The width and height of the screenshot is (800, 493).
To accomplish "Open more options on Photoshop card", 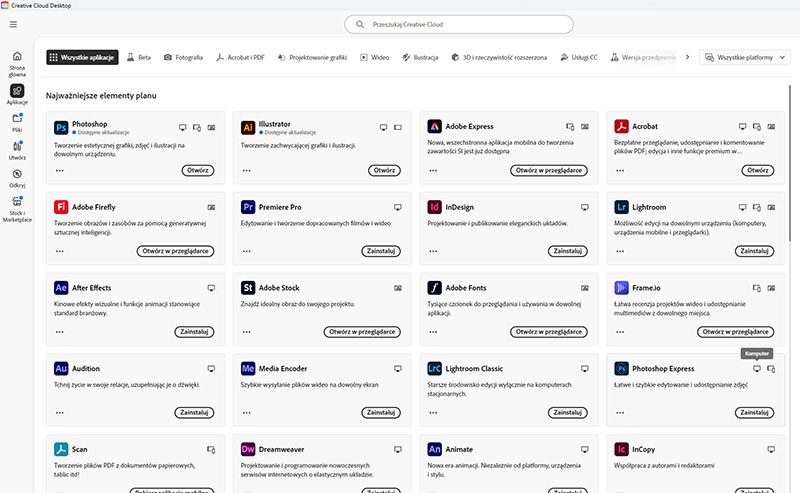I will pos(60,170).
